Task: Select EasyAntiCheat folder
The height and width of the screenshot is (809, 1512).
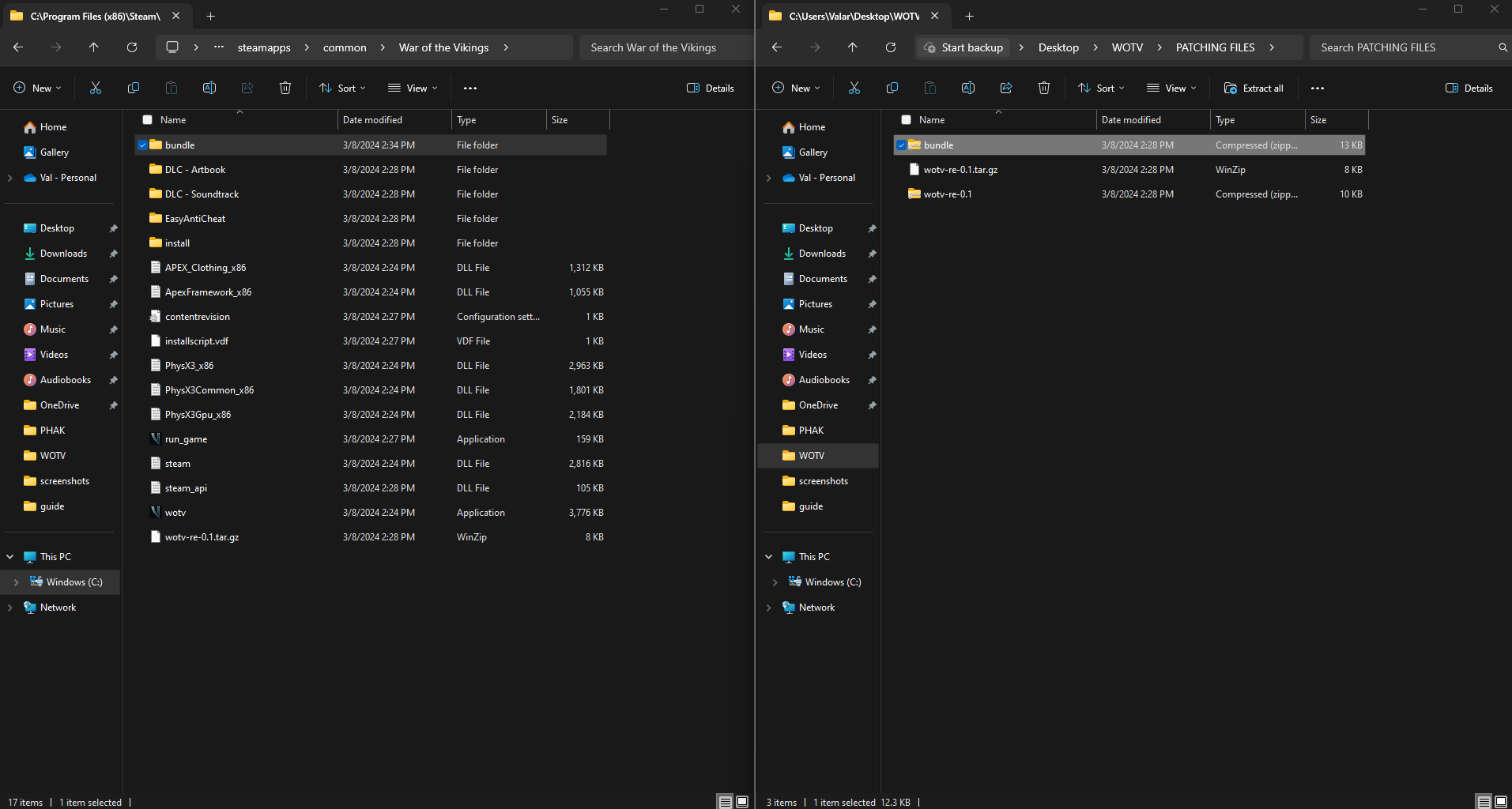Action: [194, 219]
